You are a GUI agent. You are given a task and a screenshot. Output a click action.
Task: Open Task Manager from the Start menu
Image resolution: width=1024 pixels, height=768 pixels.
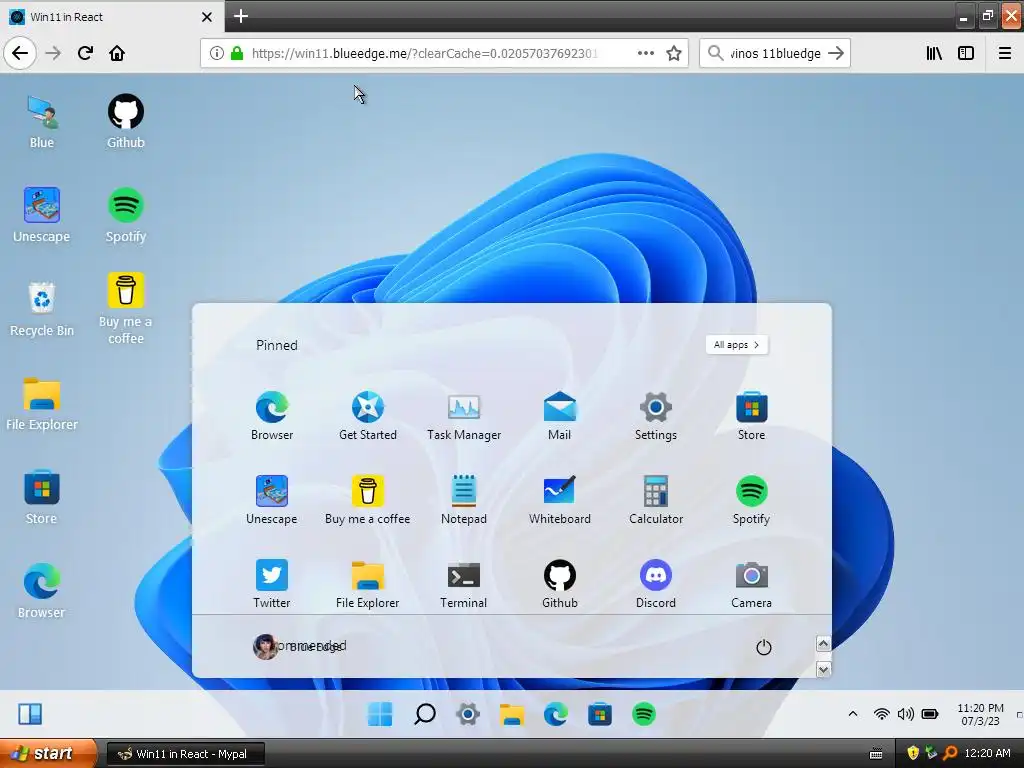click(464, 416)
